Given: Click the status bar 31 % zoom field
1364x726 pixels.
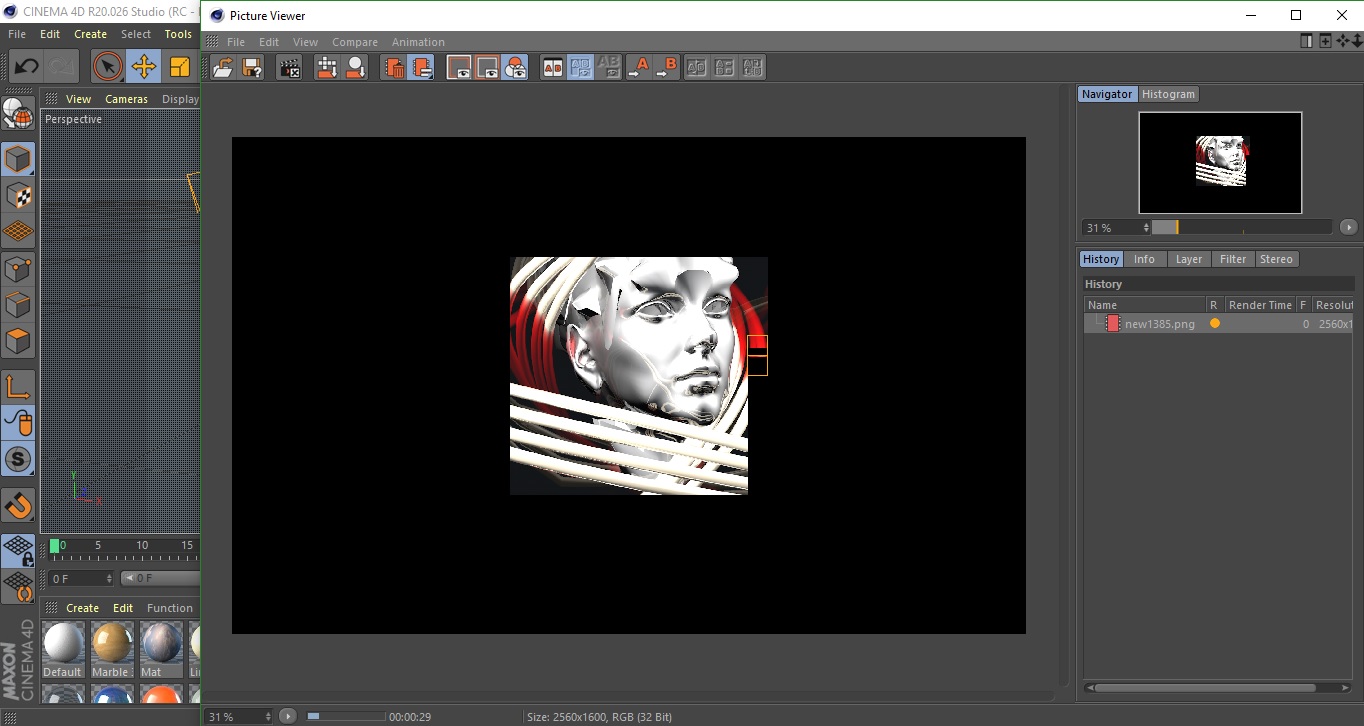Looking at the screenshot, I should tap(239, 717).
